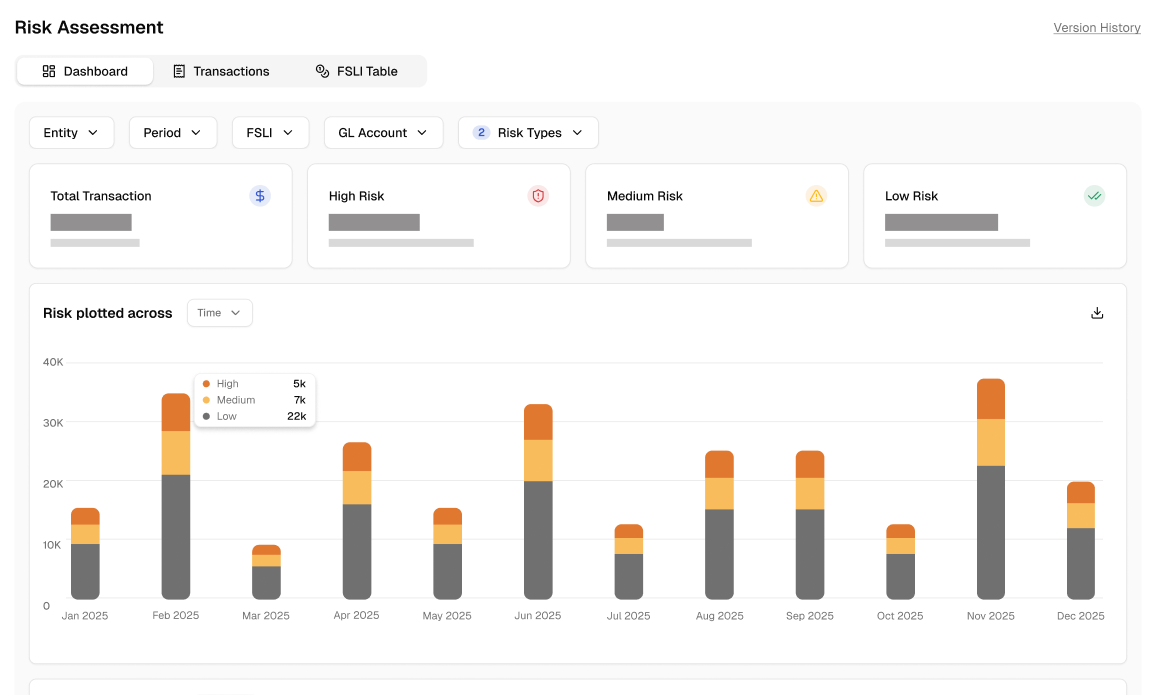Click the Dashboard grid icon
The height and width of the screenshot is (695, 1156).
coord(48,71)
